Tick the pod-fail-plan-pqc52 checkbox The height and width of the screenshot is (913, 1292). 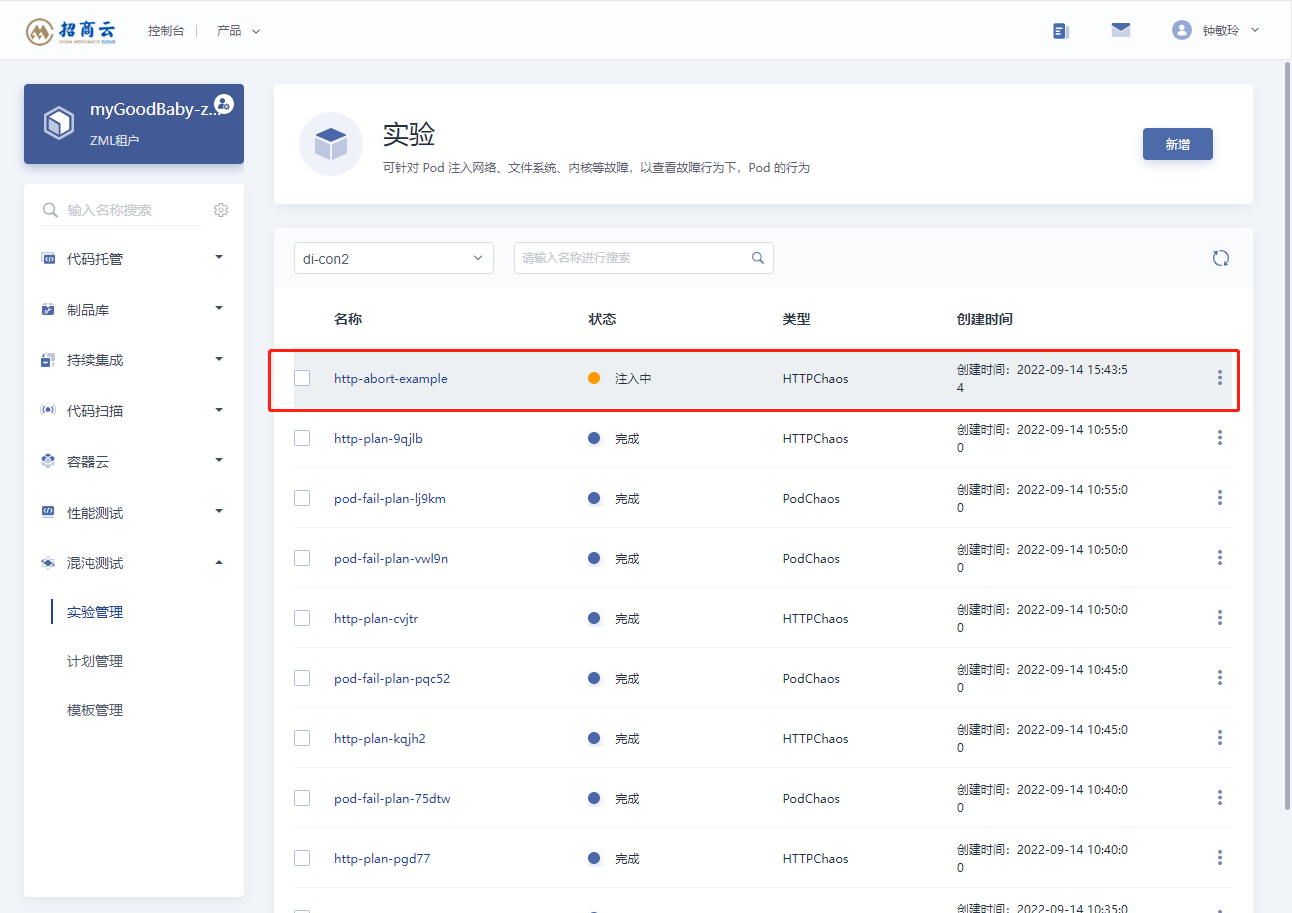[x=302, y=678]
